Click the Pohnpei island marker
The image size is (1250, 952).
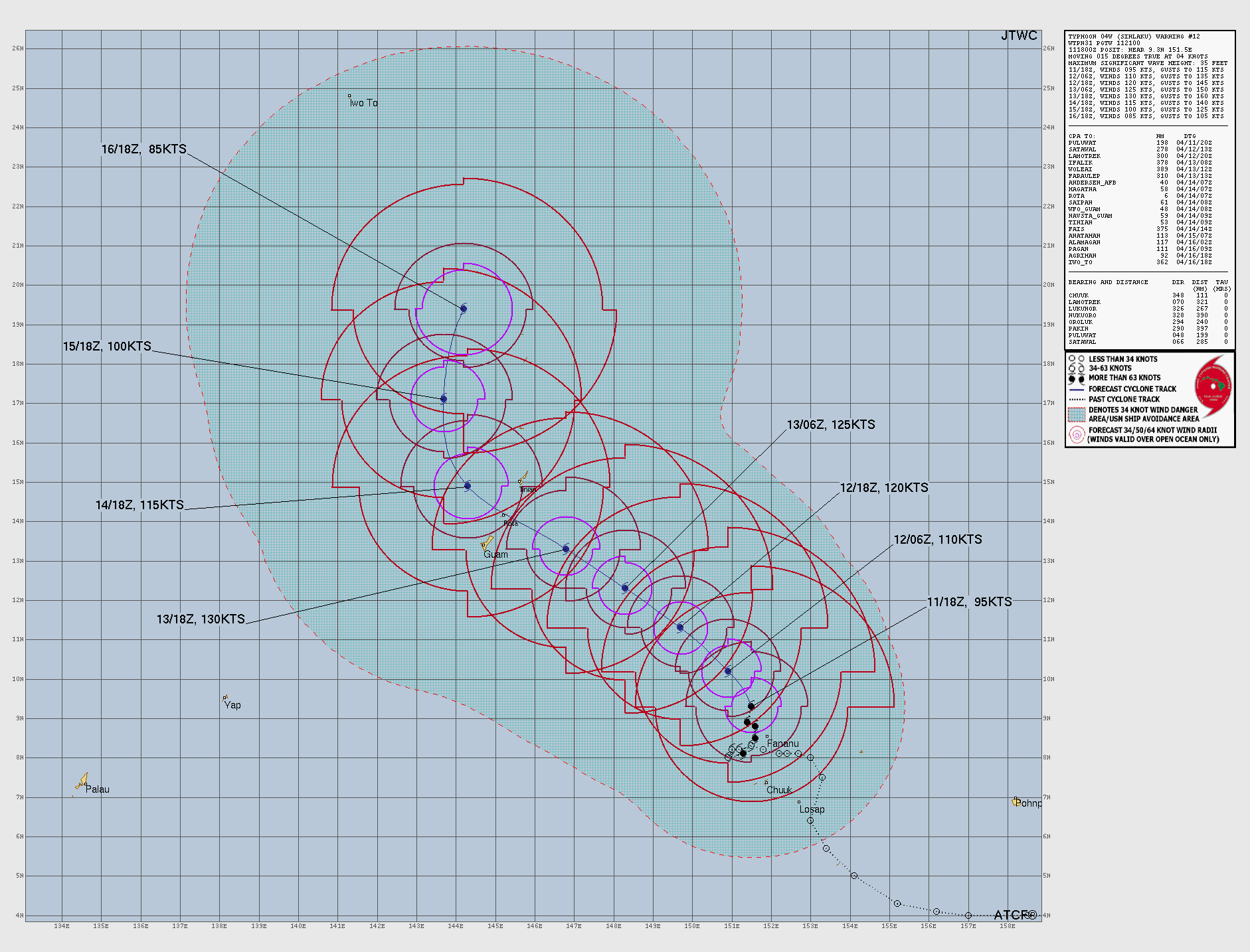click(x=1016, y=801)
